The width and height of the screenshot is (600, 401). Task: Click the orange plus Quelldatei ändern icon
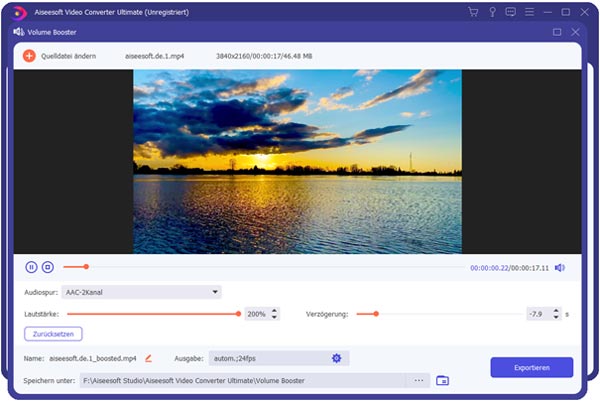[29, 56]
